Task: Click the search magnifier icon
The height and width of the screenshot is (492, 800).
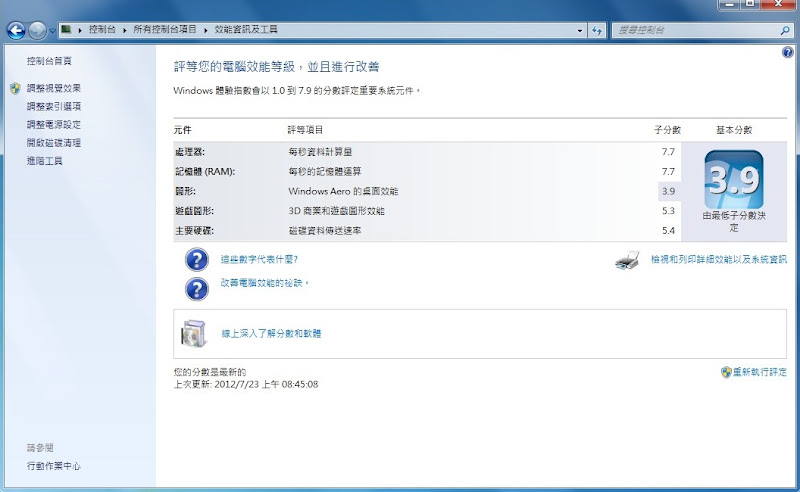Action: tap(785, 31)
